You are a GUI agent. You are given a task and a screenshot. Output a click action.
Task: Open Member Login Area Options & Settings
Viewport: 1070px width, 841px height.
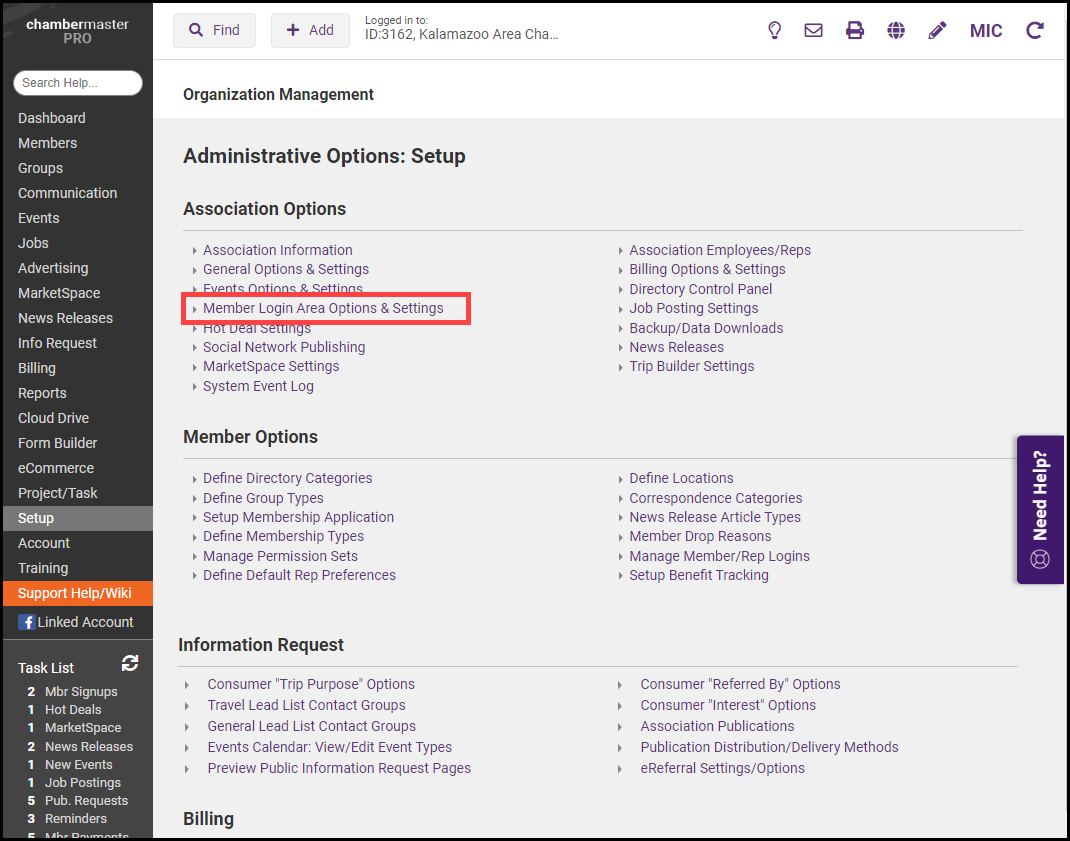coord(323,308)
